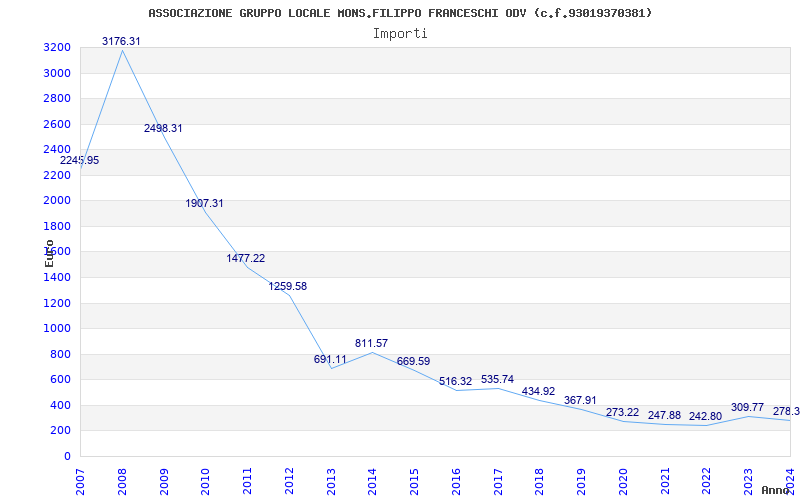Click the 'Euro' y-axis label

[49, 253]
